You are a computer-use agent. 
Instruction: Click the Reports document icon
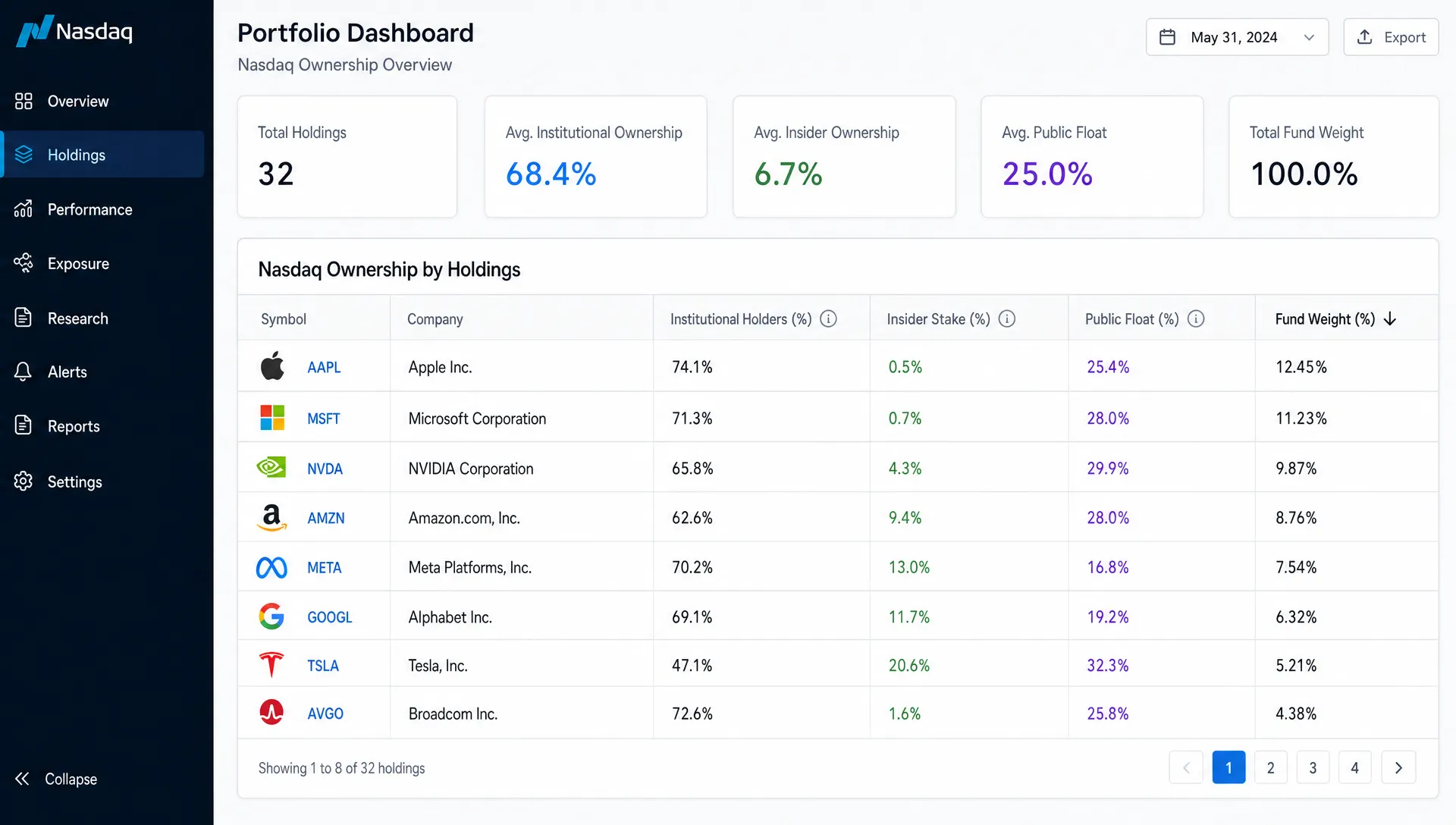click(x=24, y=425)
